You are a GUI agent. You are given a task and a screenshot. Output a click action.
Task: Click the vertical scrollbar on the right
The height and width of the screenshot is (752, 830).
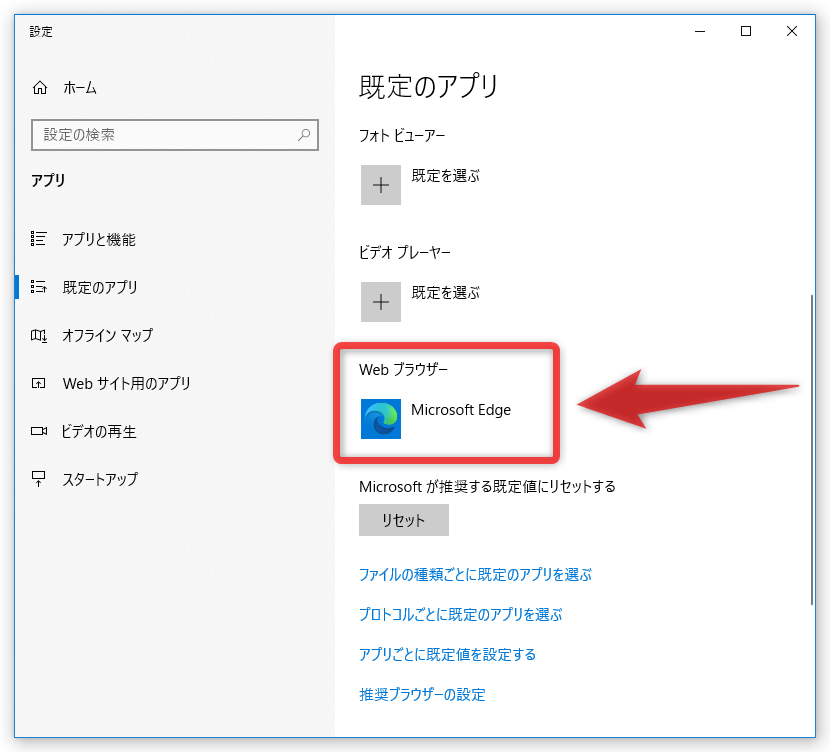tap(811, 450)
